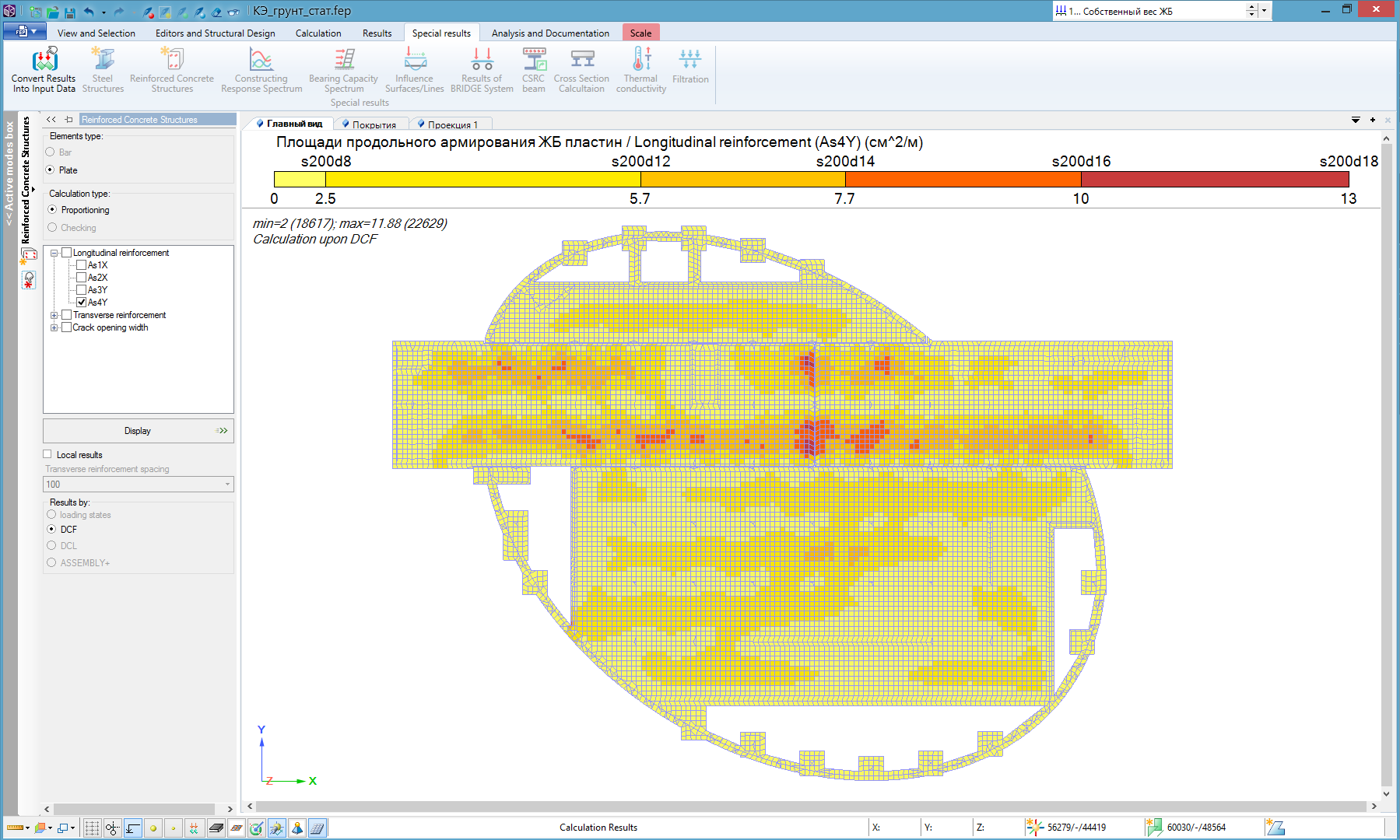Screen dimensions: 1400x840
Task: Click the save icon in title bar
Action: pyautogui.click(x=70, y=12)
